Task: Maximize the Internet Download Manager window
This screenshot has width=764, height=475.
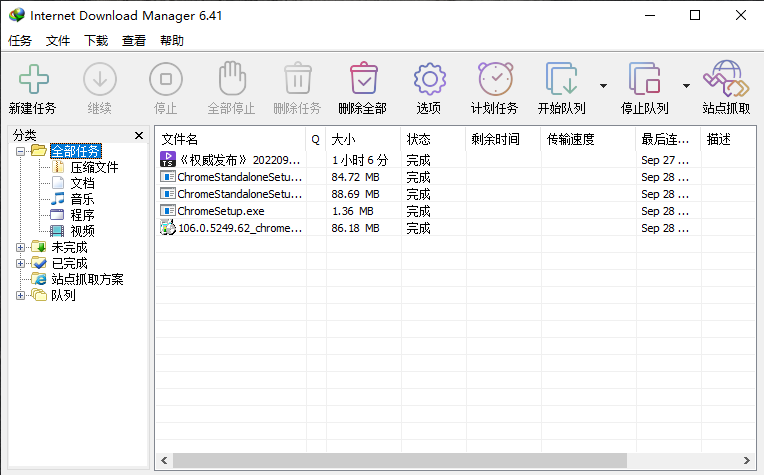Action: point(695,15)
